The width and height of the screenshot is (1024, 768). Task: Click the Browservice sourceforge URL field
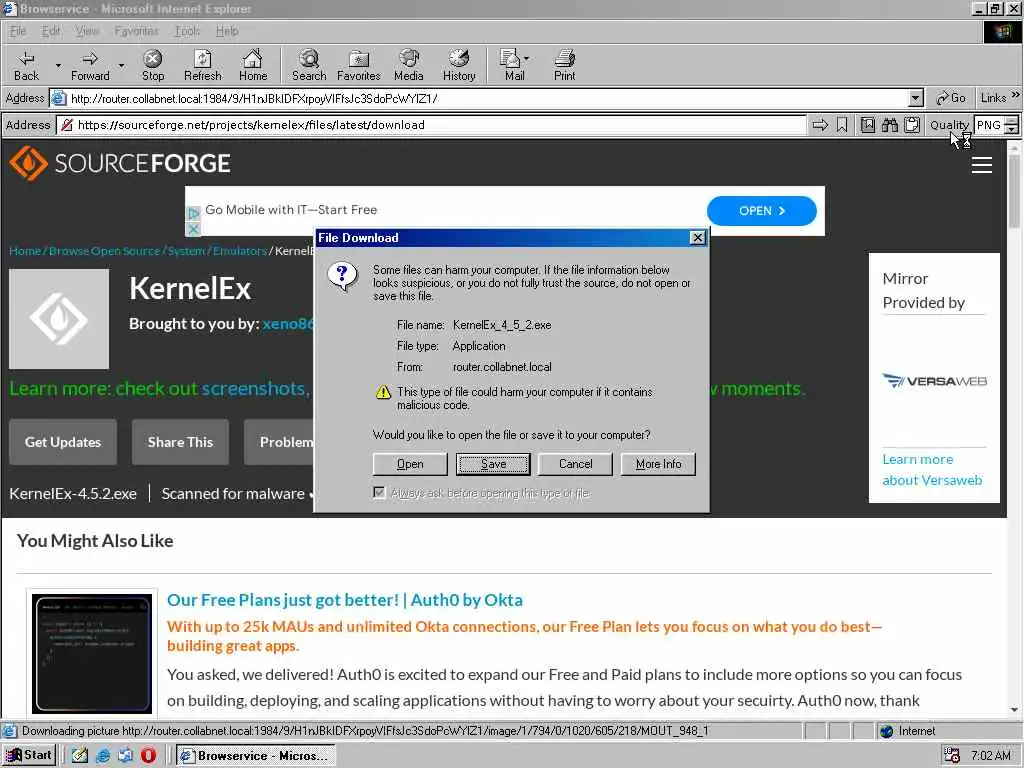click(x=431, y=125)
